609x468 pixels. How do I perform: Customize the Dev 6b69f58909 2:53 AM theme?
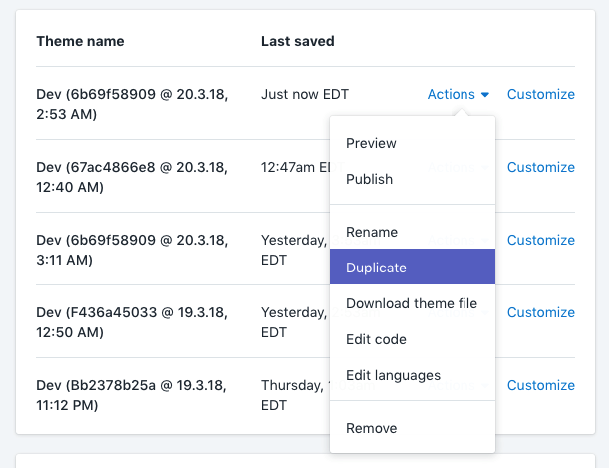pos(541,94)
